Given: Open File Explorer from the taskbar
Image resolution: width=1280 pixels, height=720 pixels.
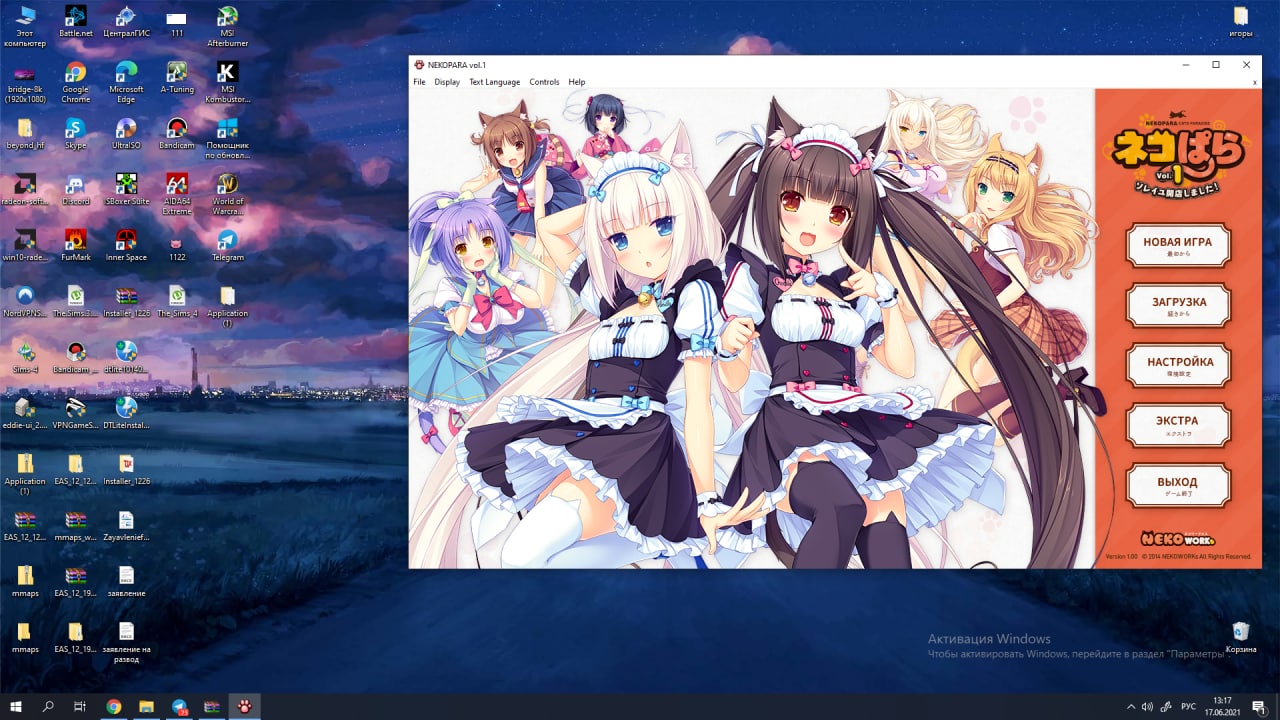Looking at the screenshot, I should coord(146,706).
